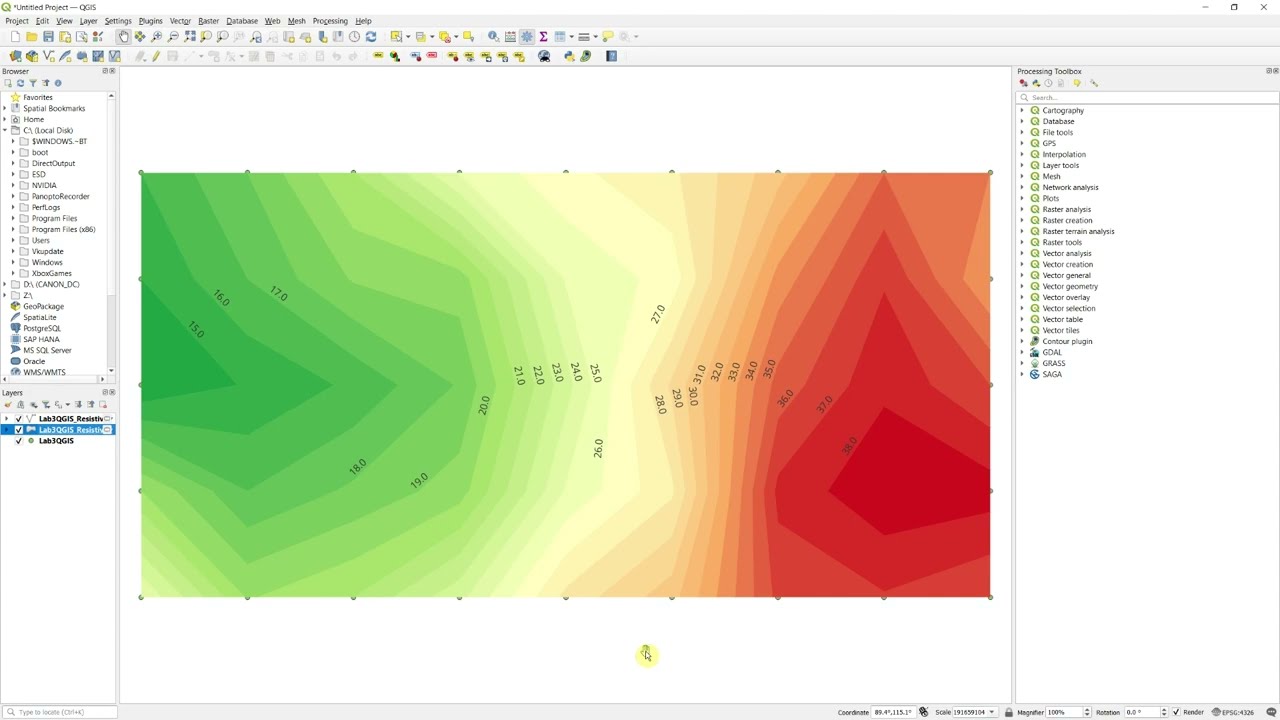Expand the first Lab3QGIS_Resistiv layer legend
The width and height of the screenshot is (1280, 720).
[x=6, y=418]
